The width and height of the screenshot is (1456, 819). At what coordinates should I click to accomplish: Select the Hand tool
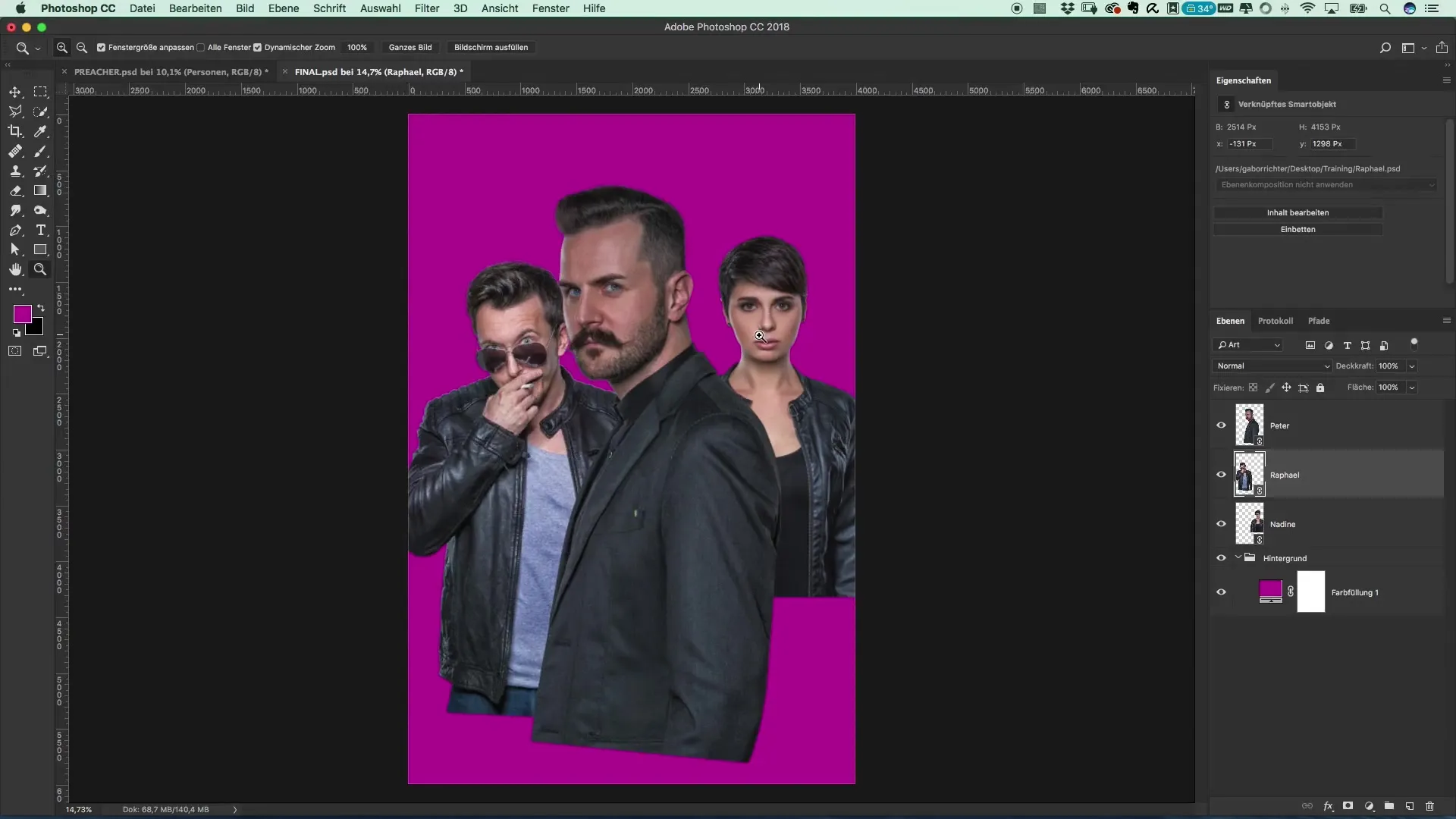click(x=15, y=269)
